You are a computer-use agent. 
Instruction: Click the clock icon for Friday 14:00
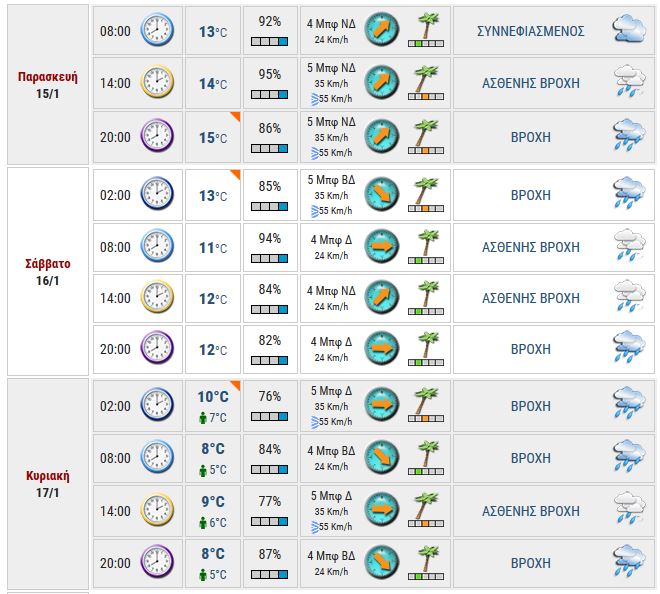[157, 82]
